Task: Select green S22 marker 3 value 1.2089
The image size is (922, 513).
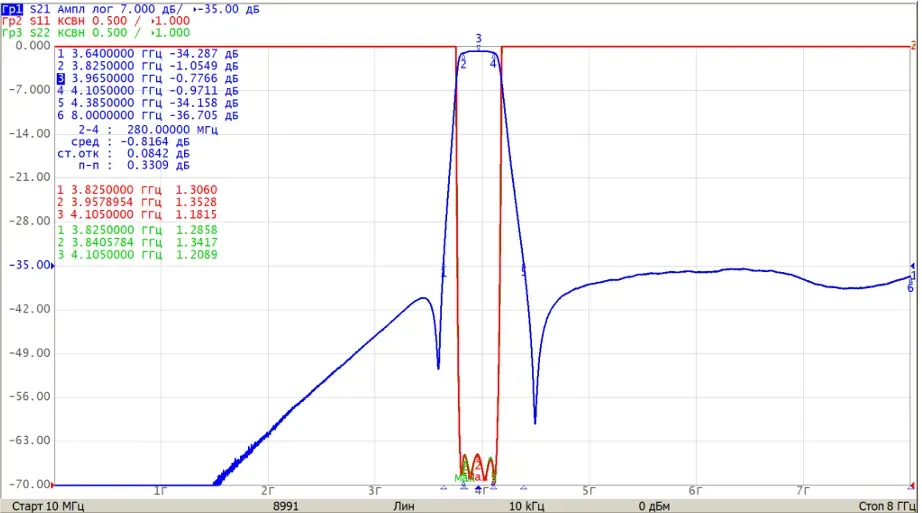Action: coord(196,255)
